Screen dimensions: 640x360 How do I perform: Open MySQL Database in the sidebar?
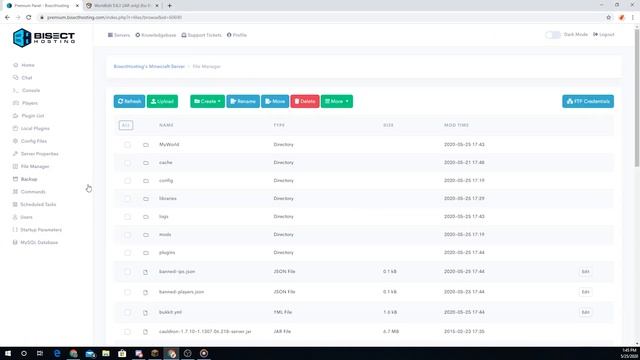tap(35, 242)
